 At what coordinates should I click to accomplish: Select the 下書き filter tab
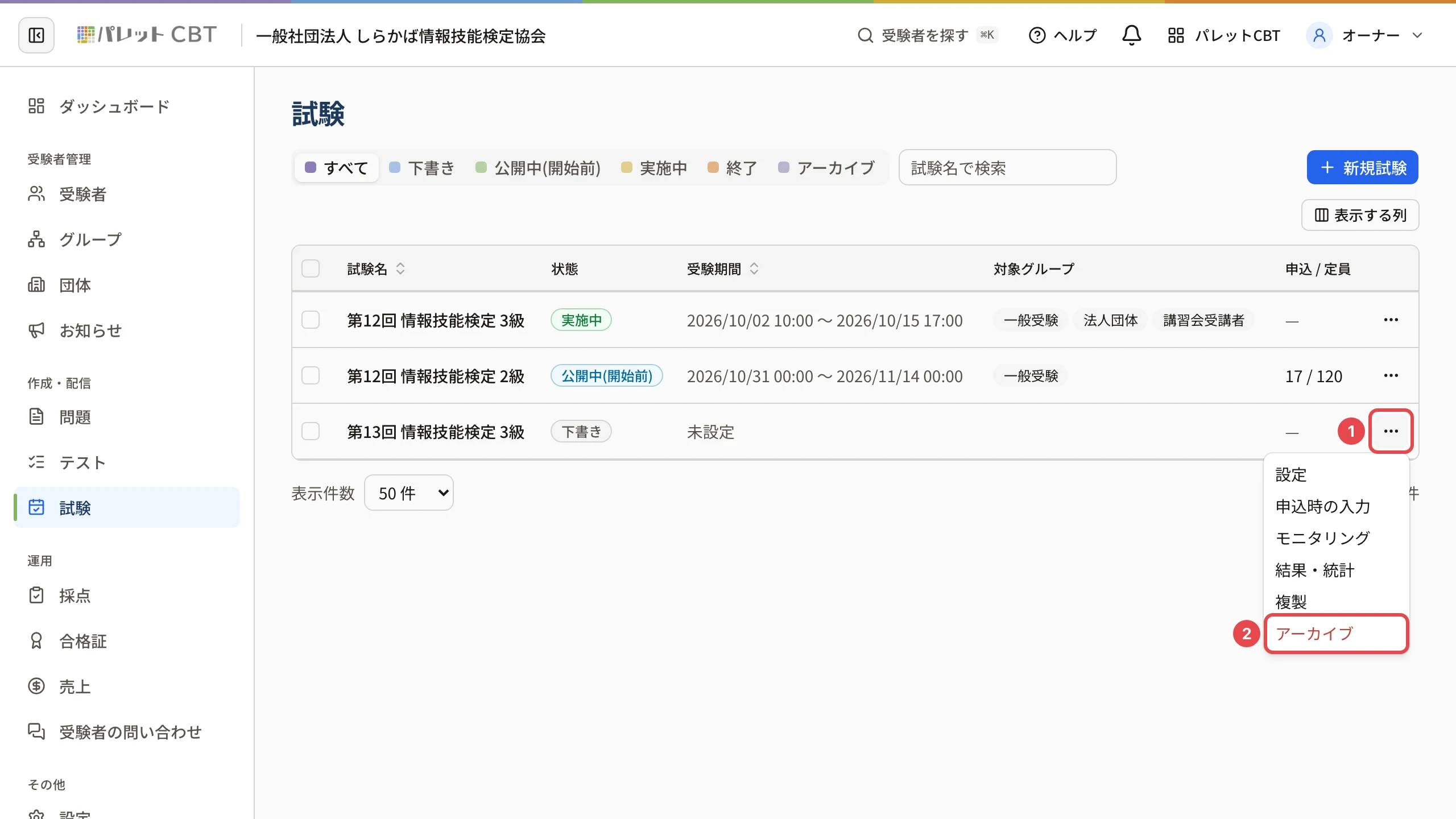[422, 168]
